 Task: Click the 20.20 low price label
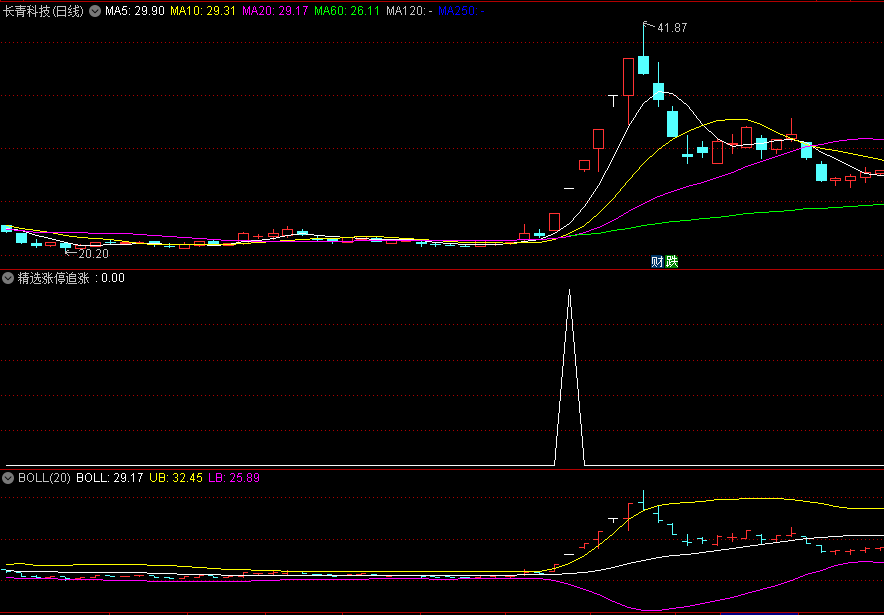pos(94,254)
